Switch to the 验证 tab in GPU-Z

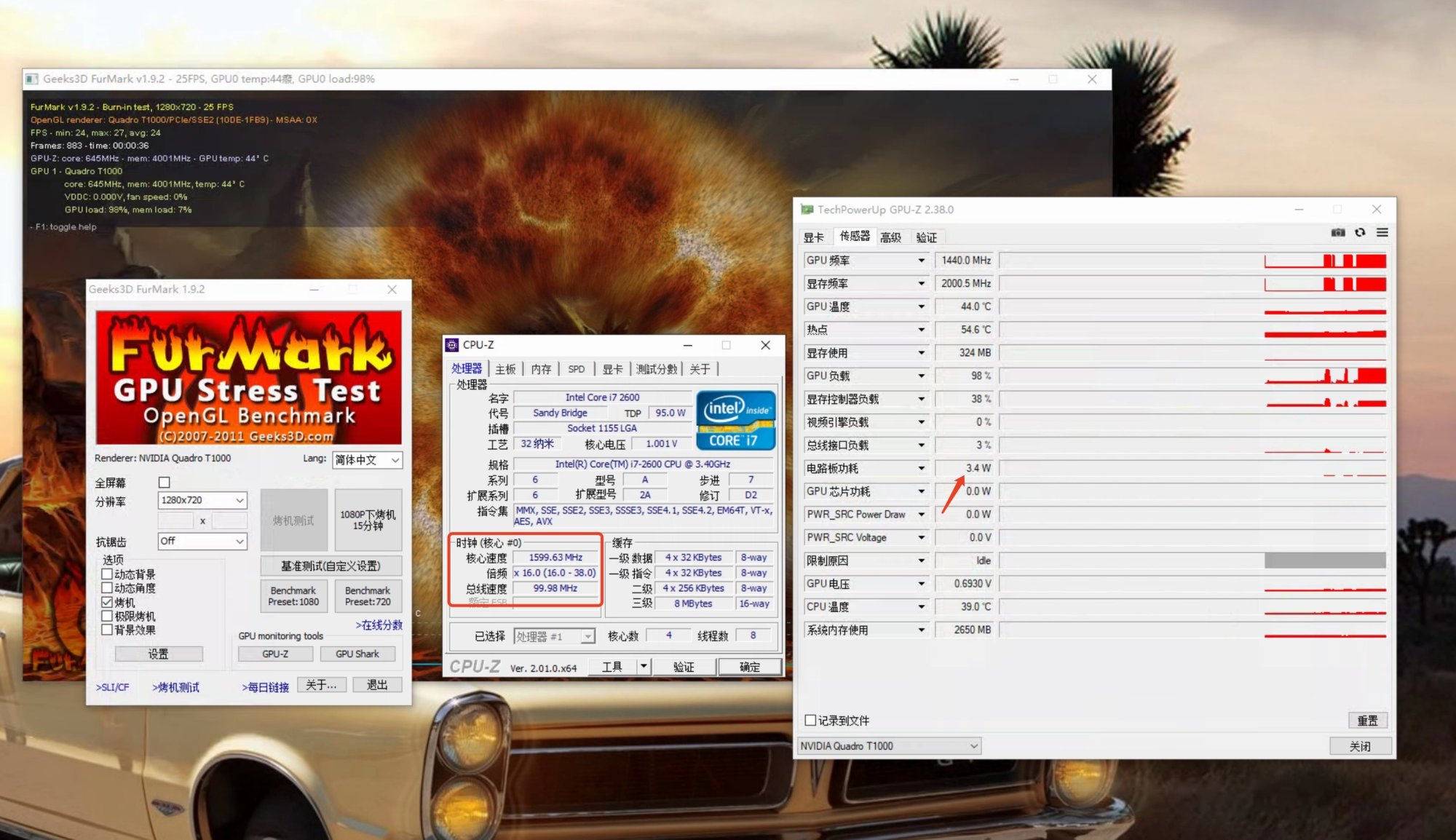coord(927,237)
